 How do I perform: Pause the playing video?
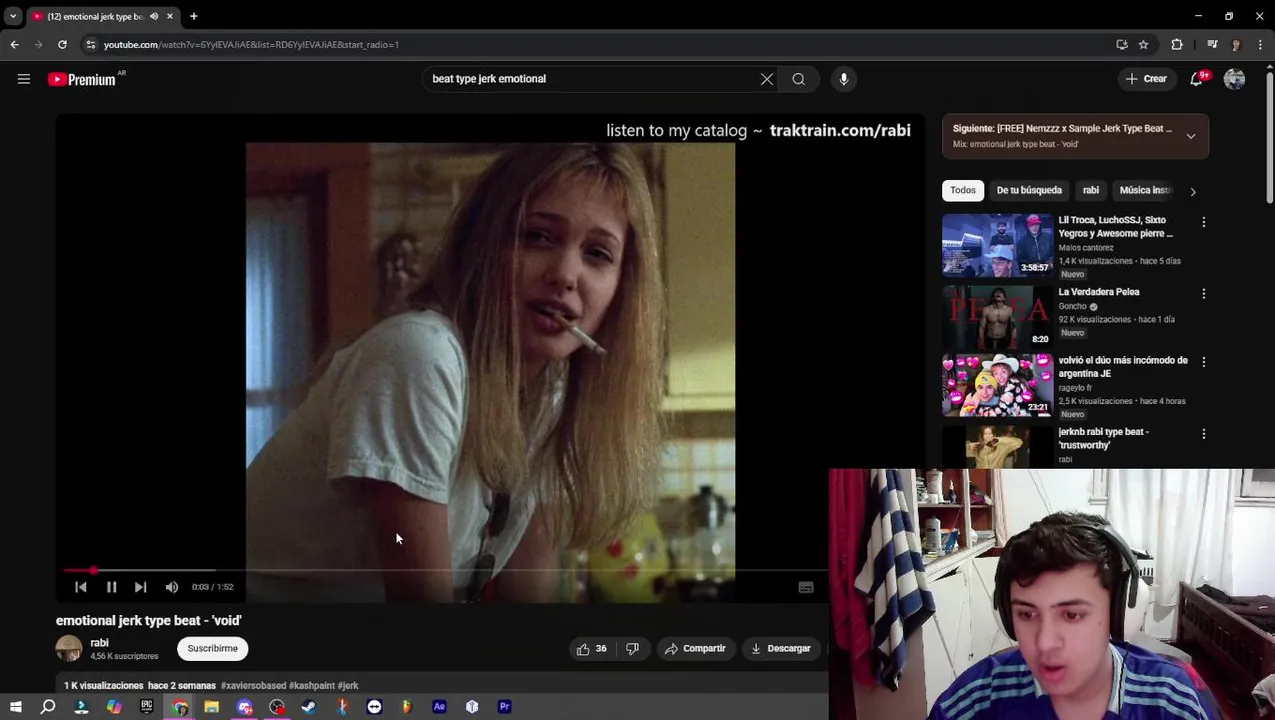pos(112,587)
